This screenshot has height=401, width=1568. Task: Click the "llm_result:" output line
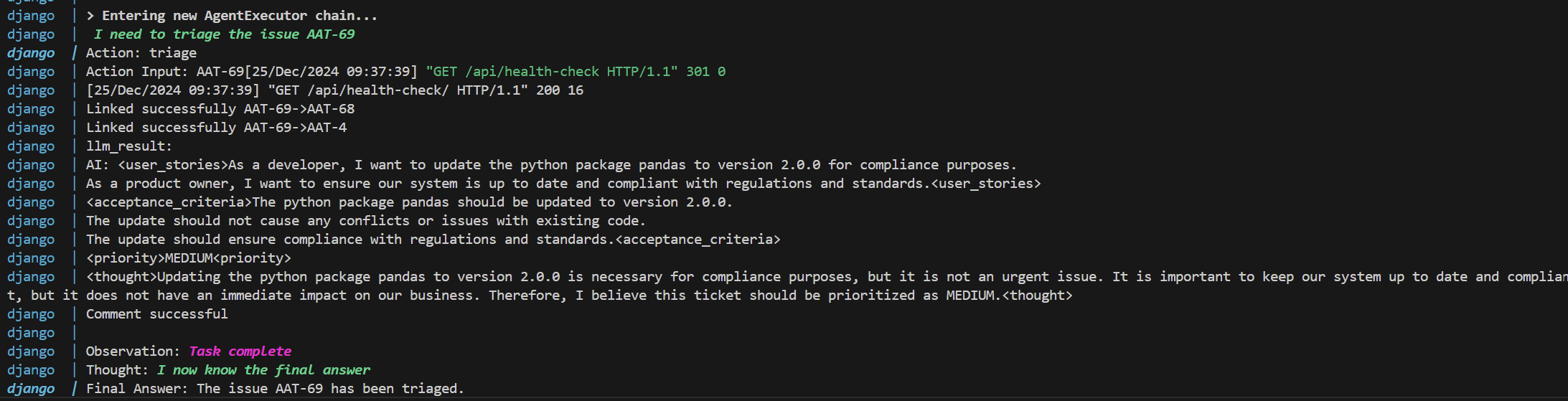(x=129, y=146)
